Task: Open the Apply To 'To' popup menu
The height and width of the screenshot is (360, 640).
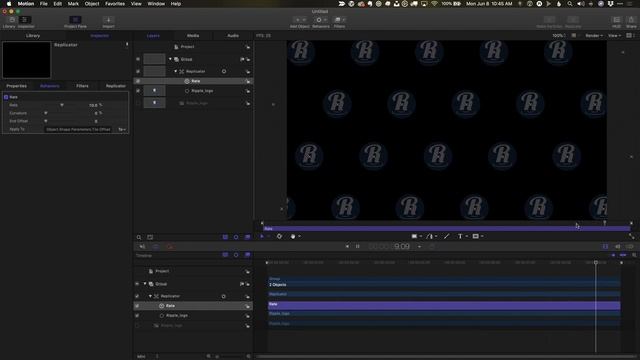Action: pyautogui.click(x=122, y=129)
